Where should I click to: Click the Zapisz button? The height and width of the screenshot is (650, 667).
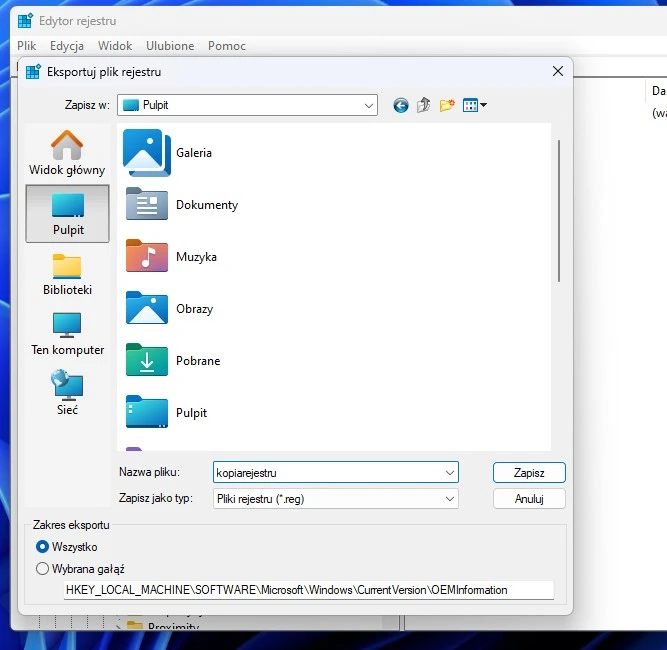click(x=529, y=473)
